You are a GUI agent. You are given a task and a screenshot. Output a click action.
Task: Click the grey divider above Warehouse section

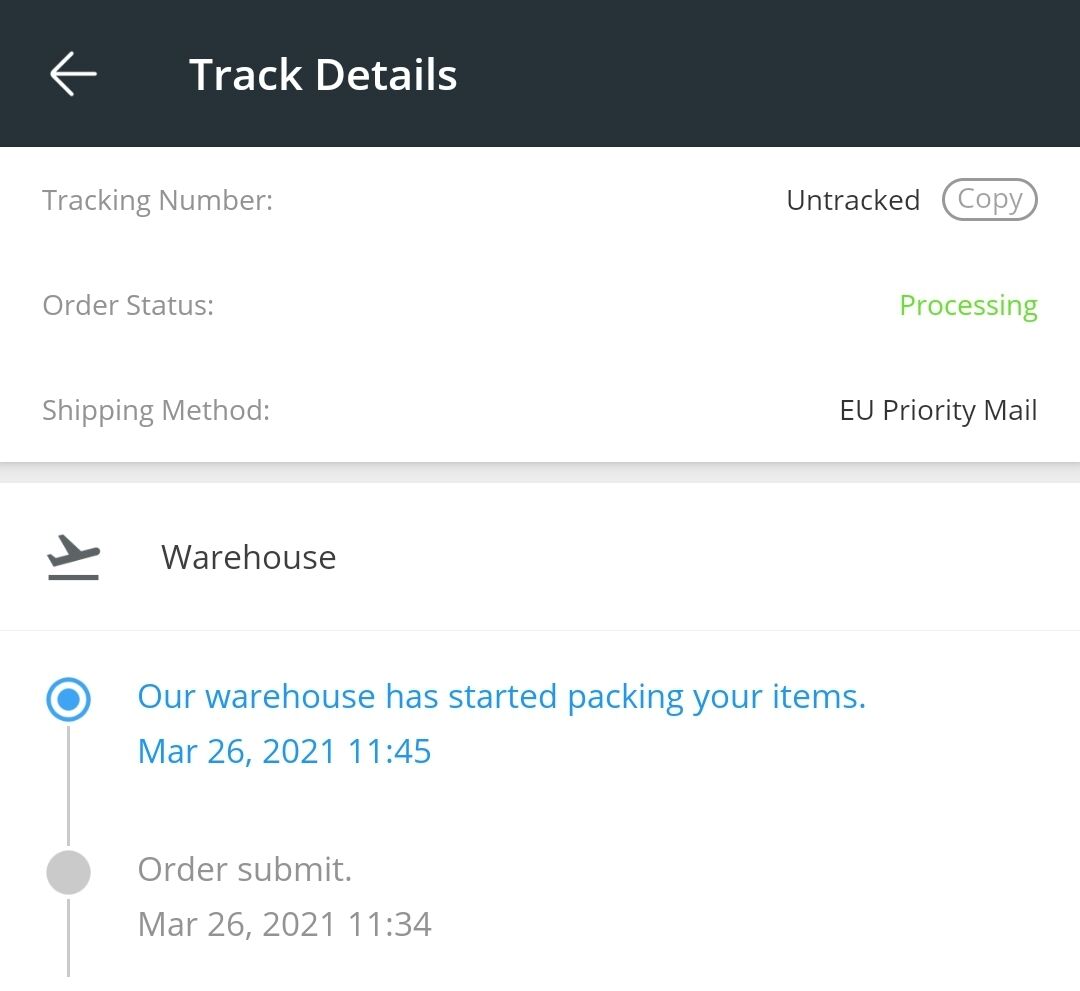click(540, 472)
